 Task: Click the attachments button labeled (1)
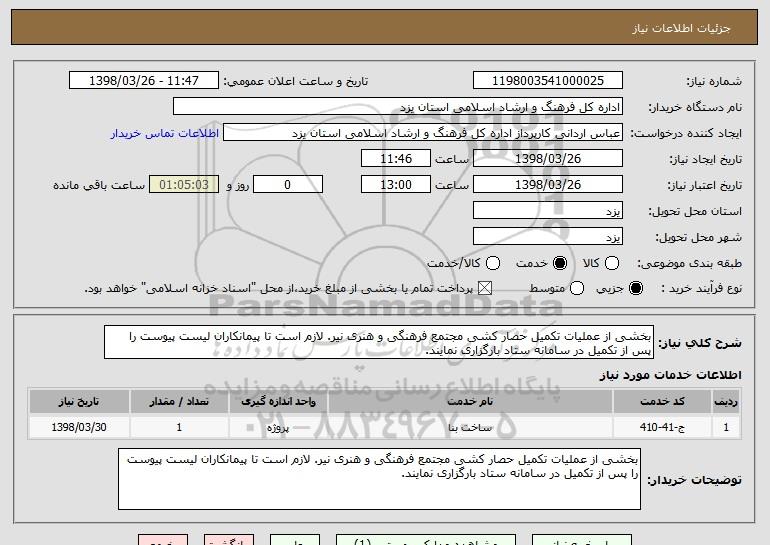[x=426, y=540]
